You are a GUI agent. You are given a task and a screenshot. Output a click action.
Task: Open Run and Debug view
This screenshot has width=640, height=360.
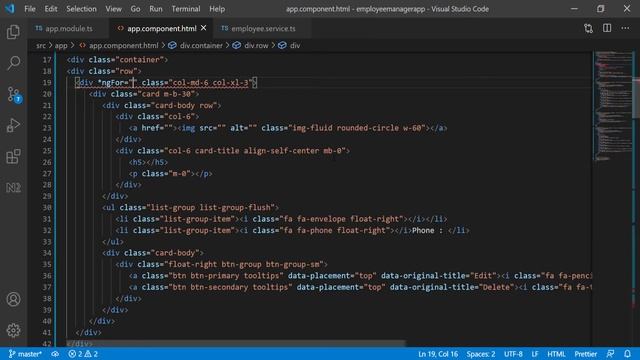click(13, 125)
